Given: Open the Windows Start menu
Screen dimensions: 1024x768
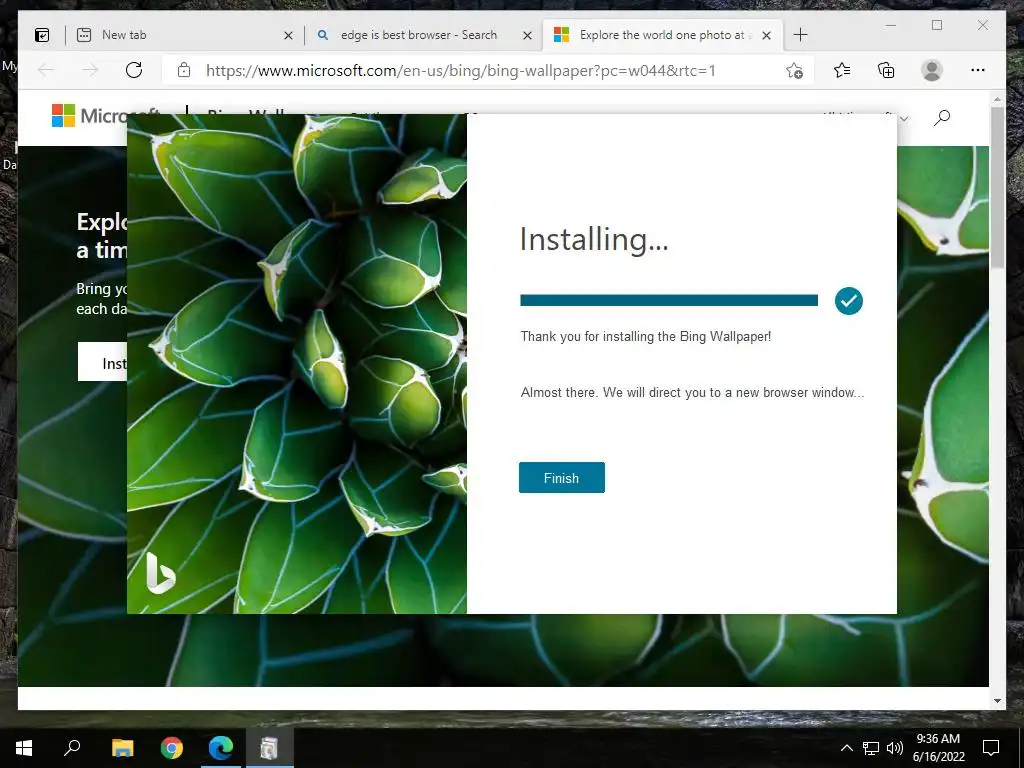Looking at the screenshot, I should pos(24,748).
